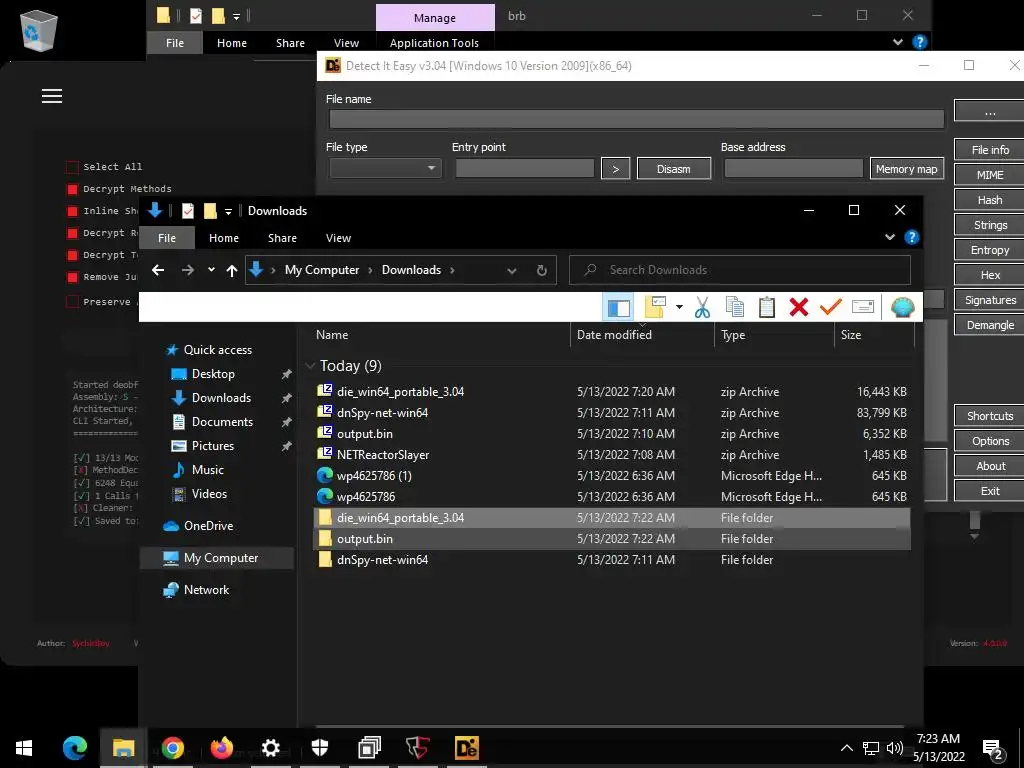Screen dimensions: 1024x768
Task: Expand the brb window ribbon chevron
Action: point(897,42)
